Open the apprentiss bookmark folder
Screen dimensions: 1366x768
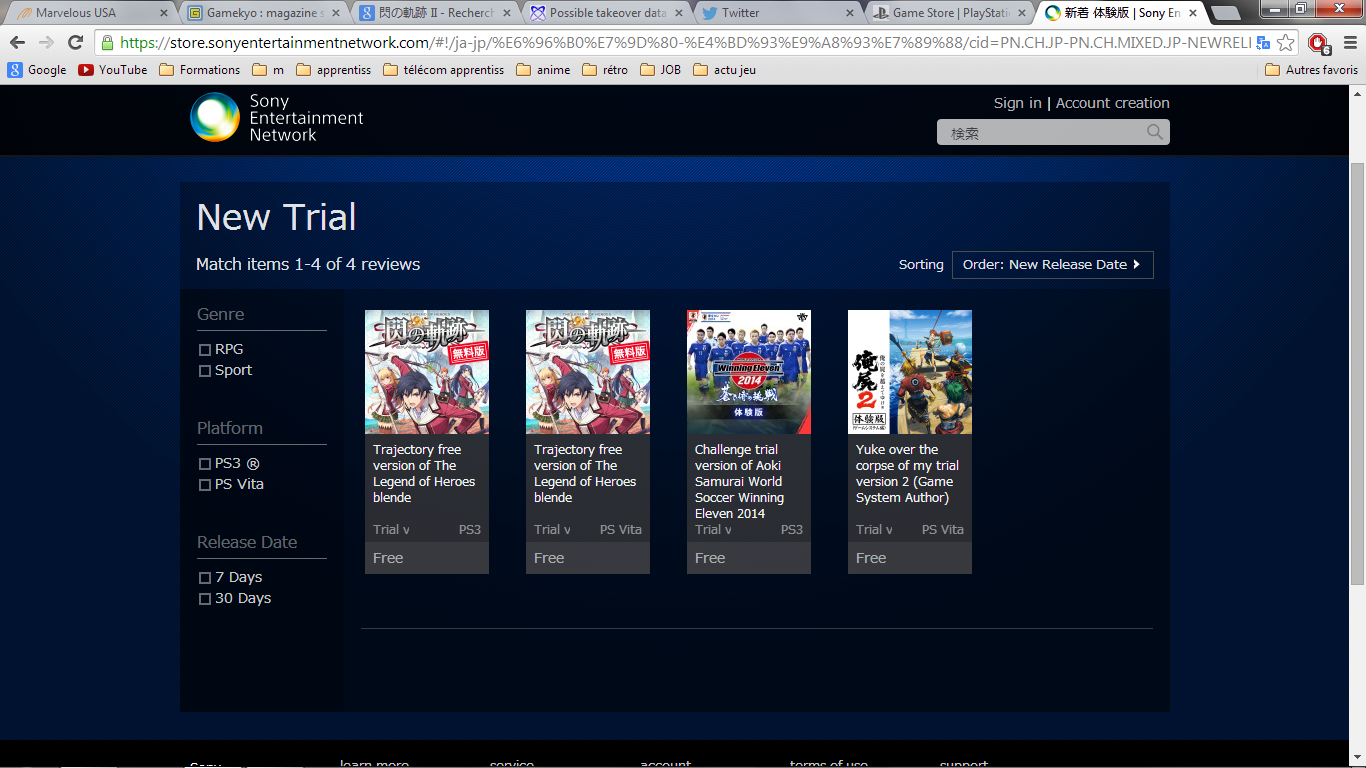[334, 70]
